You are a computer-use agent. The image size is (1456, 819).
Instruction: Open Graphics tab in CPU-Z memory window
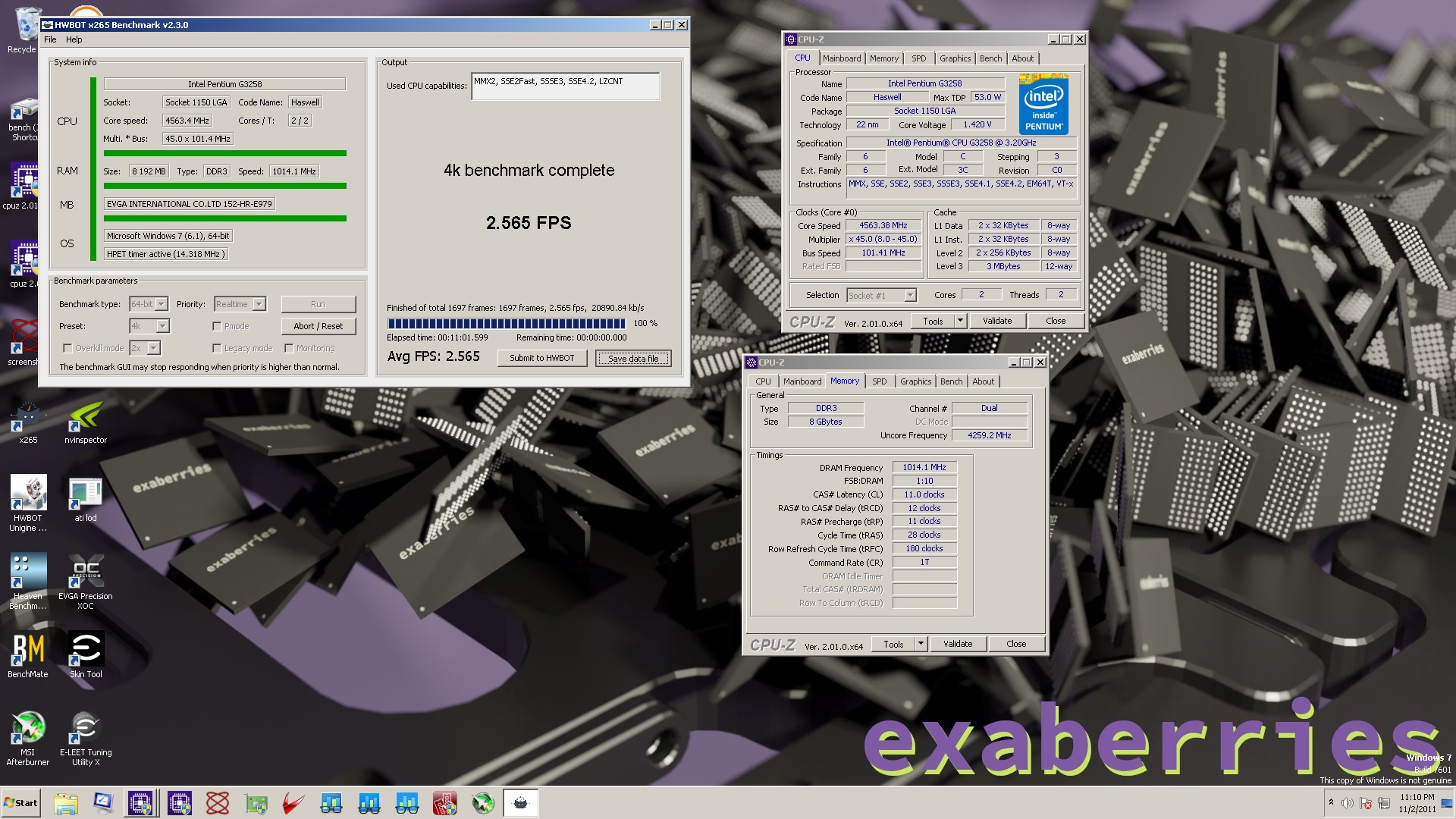pos(915,381)
